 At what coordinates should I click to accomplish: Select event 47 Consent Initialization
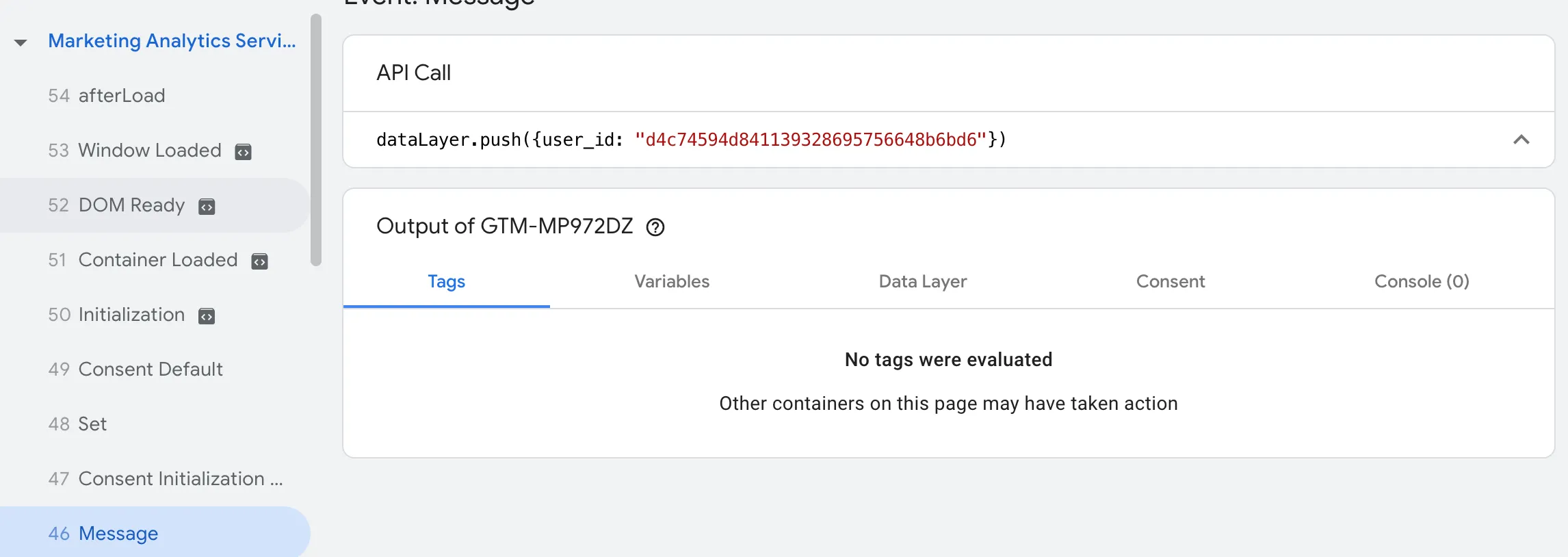pos(155,479)
